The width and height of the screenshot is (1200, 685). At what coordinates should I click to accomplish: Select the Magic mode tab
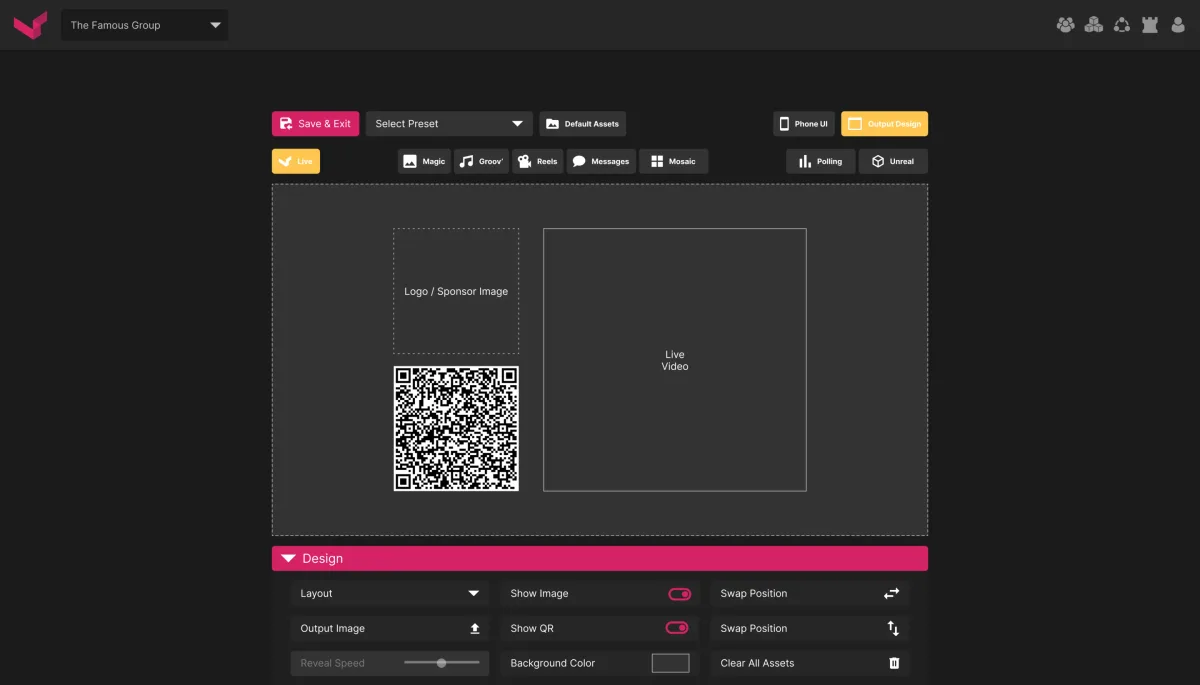(x=424, y=161)
